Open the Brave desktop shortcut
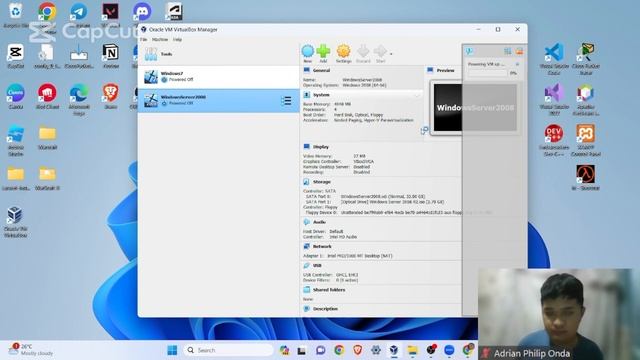The width and height of the screenshot is (640, 360). [x=110, y=97]
